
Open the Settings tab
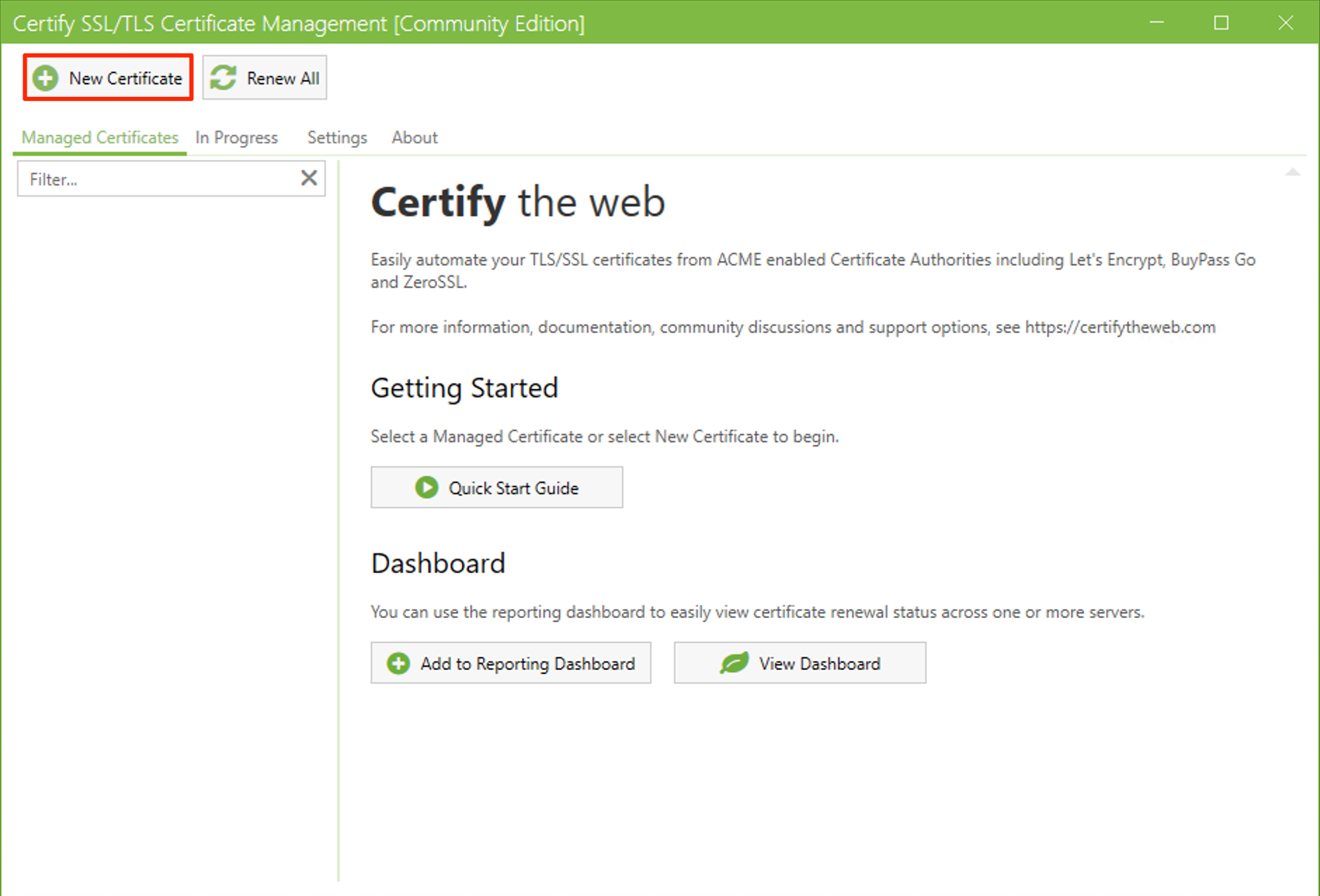[x=337, y=138]
